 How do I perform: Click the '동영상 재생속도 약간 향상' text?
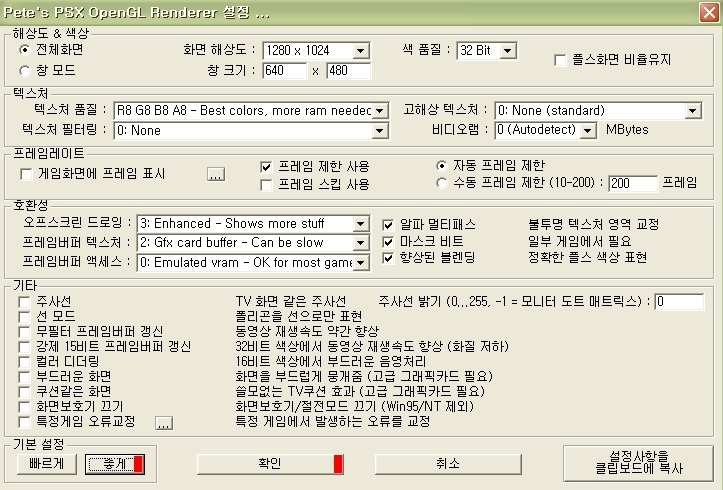coord(307,331)
